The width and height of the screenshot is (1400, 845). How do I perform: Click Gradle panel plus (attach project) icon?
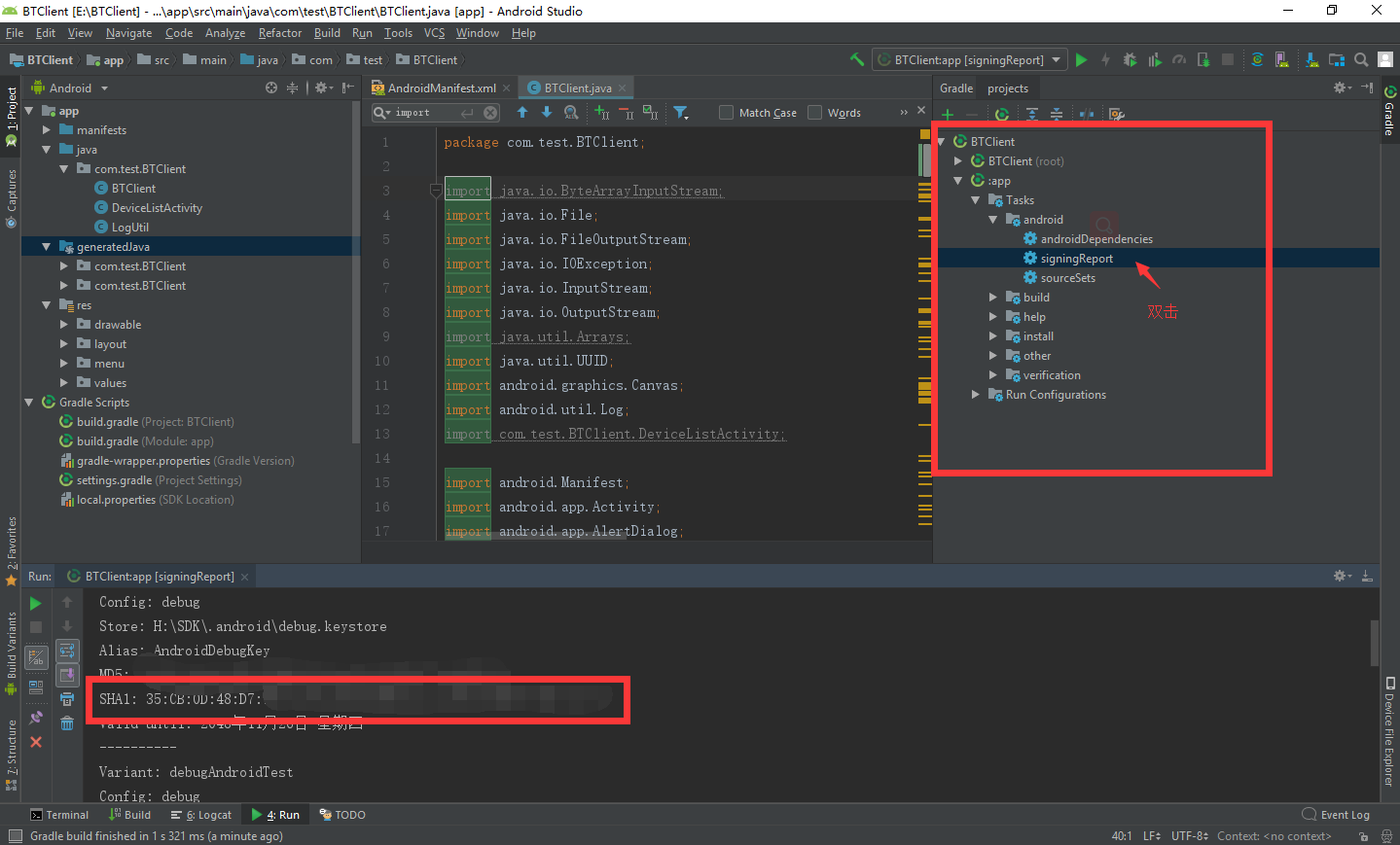[x=947, y=114]
